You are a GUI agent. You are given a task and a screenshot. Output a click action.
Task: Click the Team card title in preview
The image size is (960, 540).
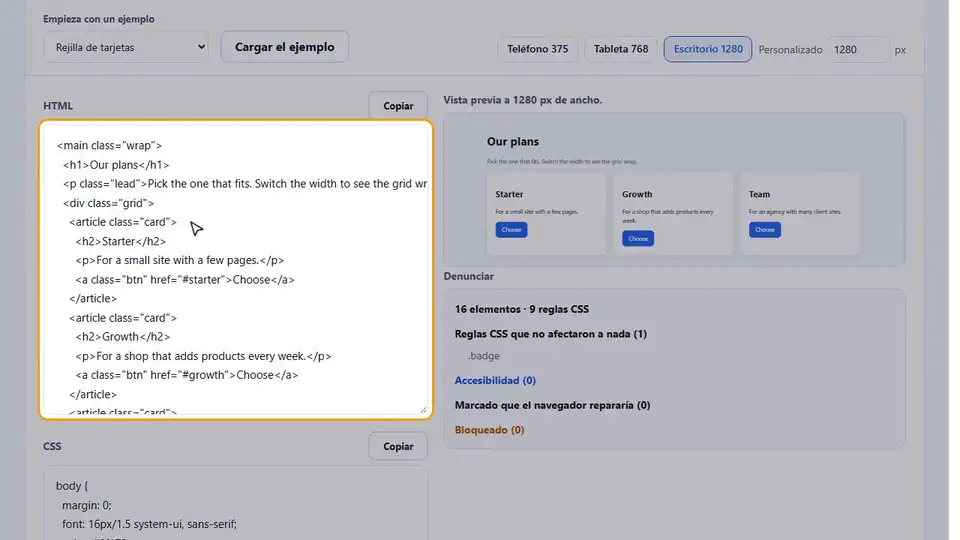coord(759,194)
